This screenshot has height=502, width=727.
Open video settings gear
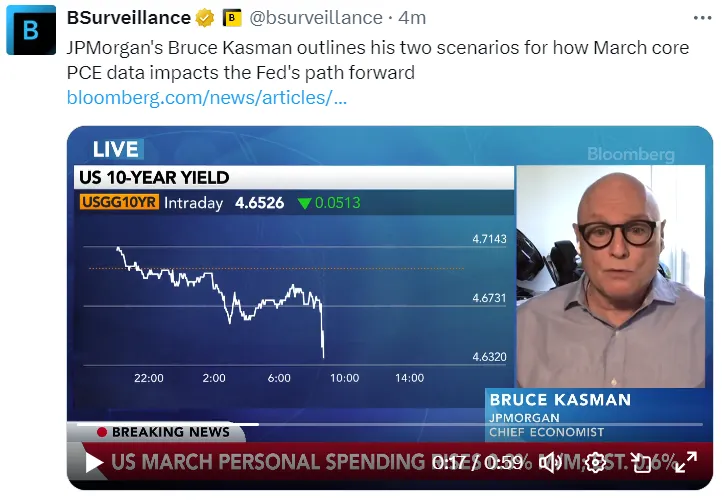click(596, 463)
